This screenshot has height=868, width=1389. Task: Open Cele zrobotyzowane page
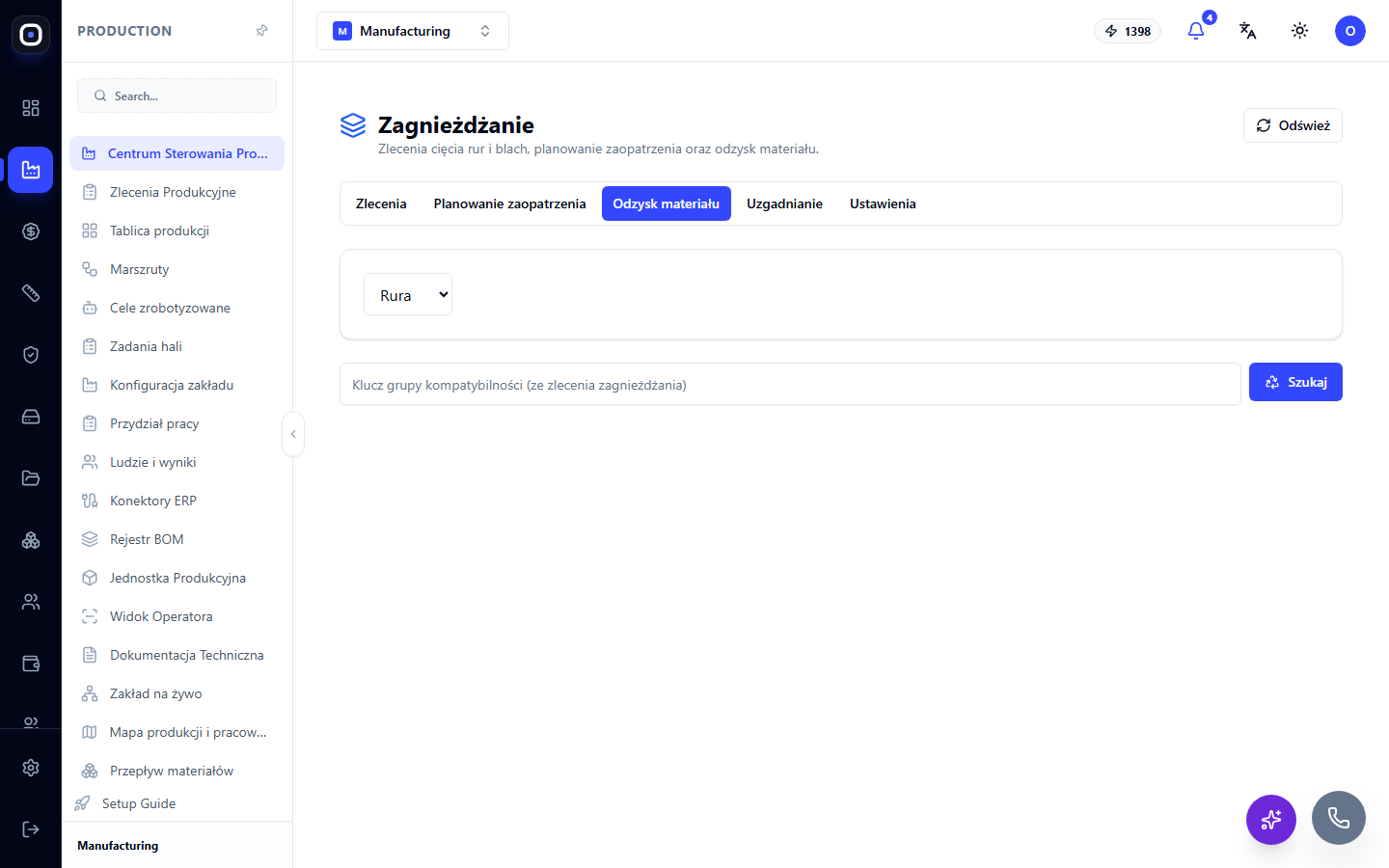tap(177, 308)
